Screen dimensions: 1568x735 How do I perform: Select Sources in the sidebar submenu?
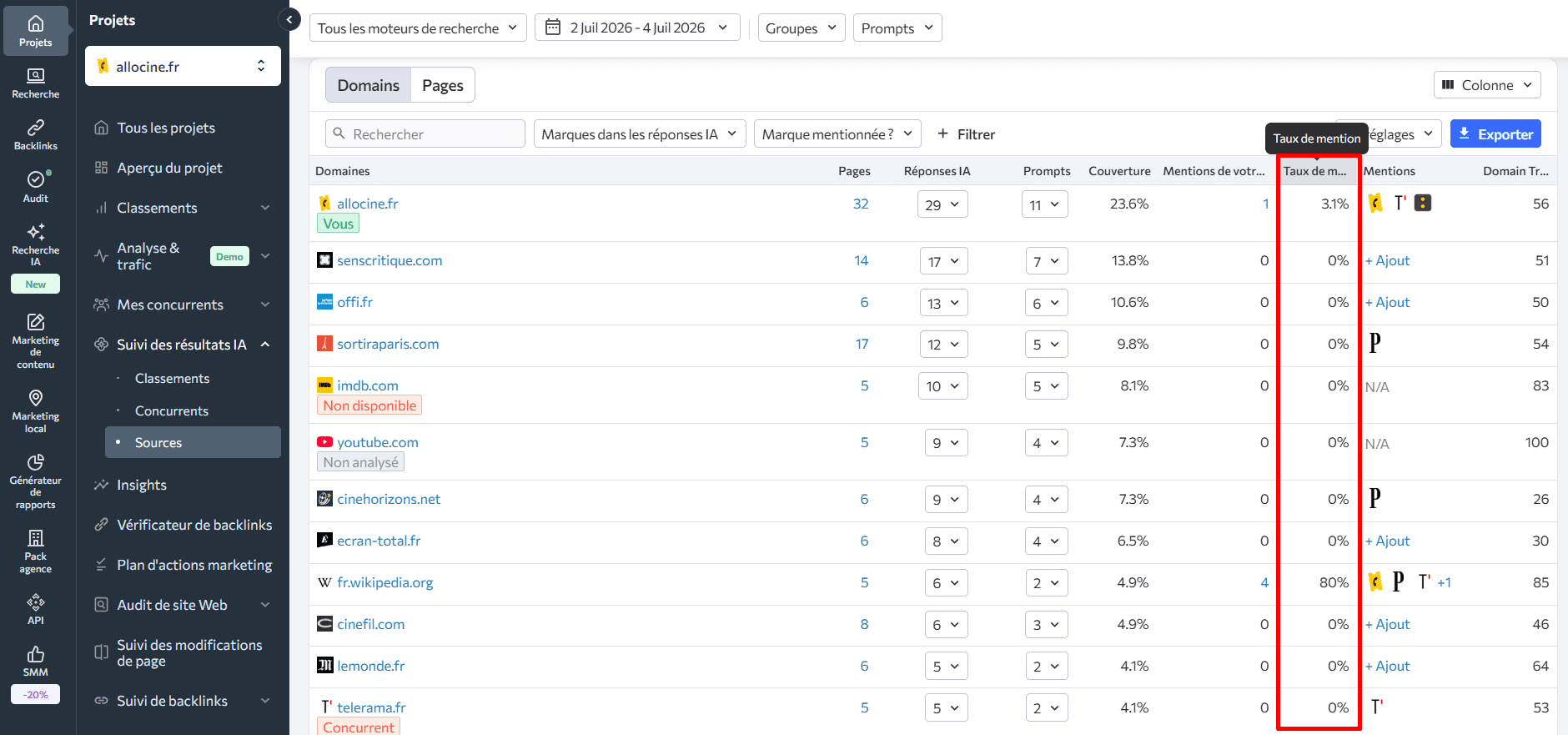193,442
